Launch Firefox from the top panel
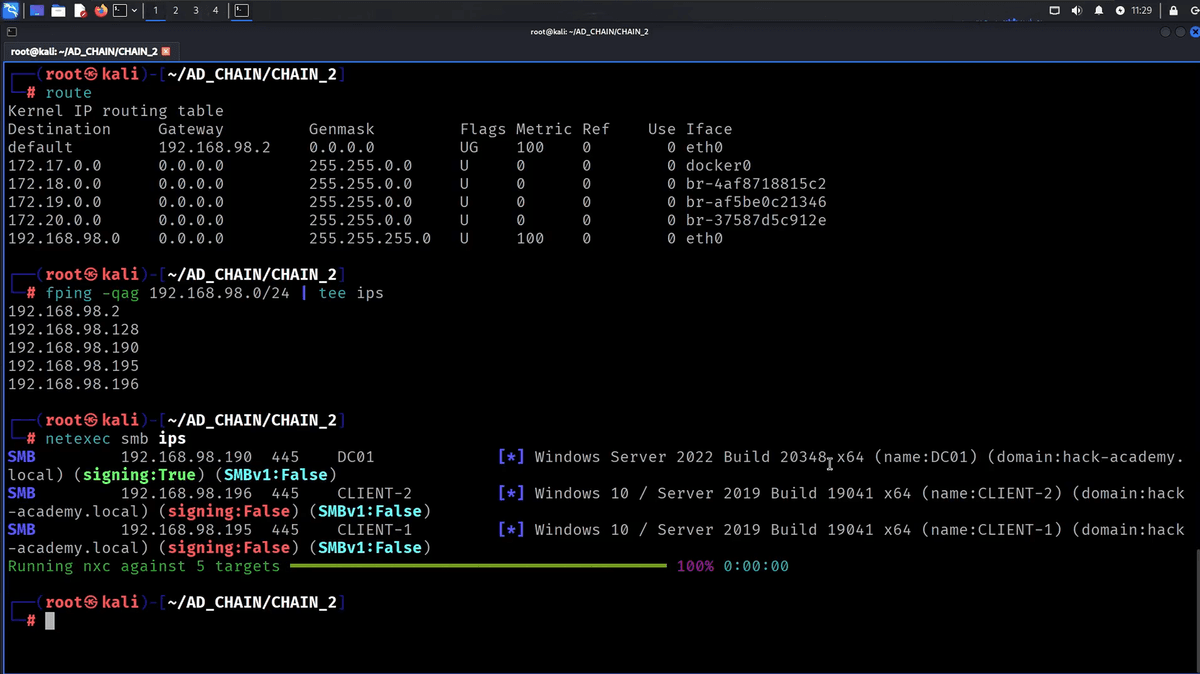 101,11
